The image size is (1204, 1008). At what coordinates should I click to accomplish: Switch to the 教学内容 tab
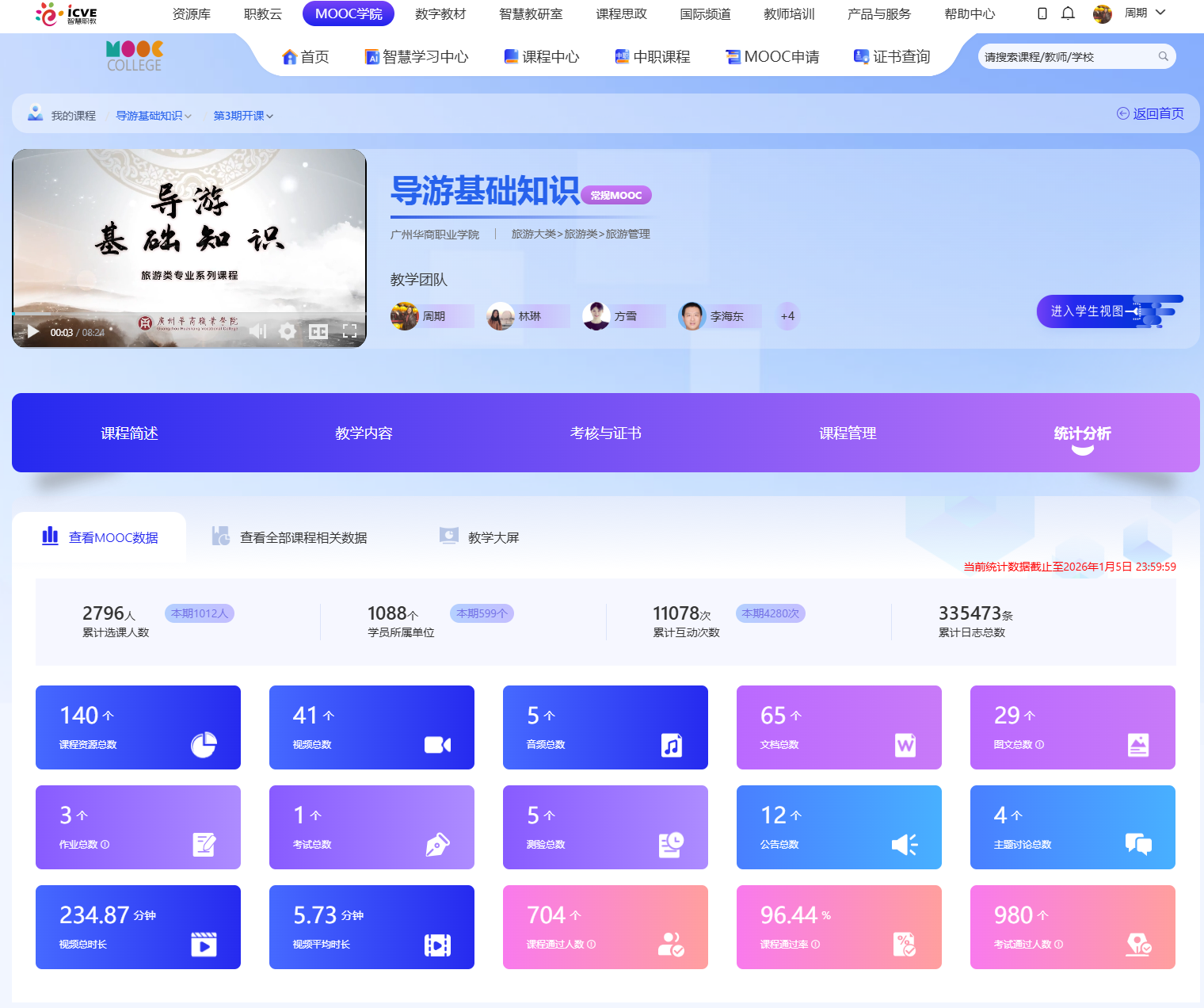point(364,433)
